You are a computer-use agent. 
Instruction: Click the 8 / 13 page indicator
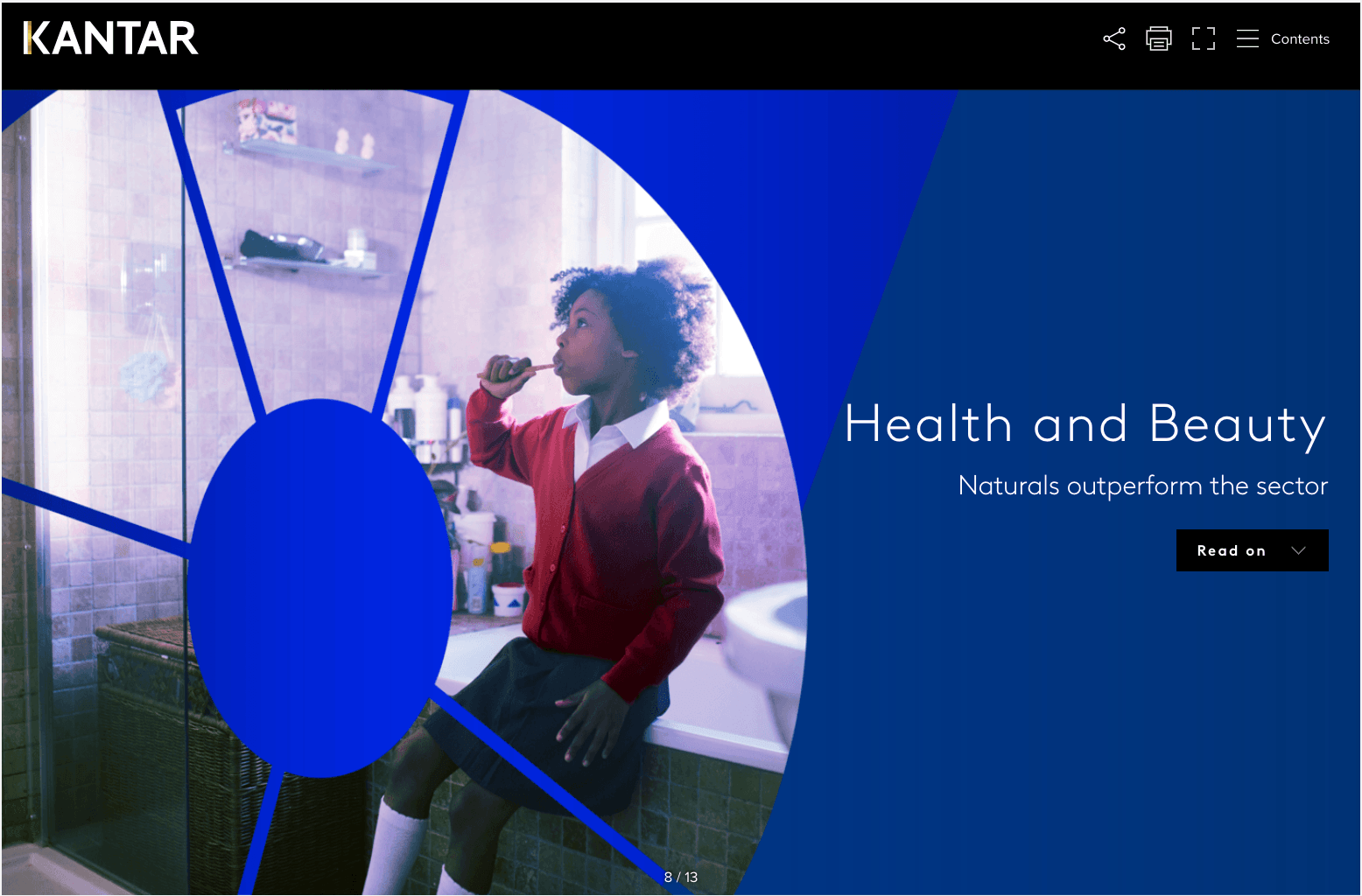pyautogui.click(x=681, y=877)
